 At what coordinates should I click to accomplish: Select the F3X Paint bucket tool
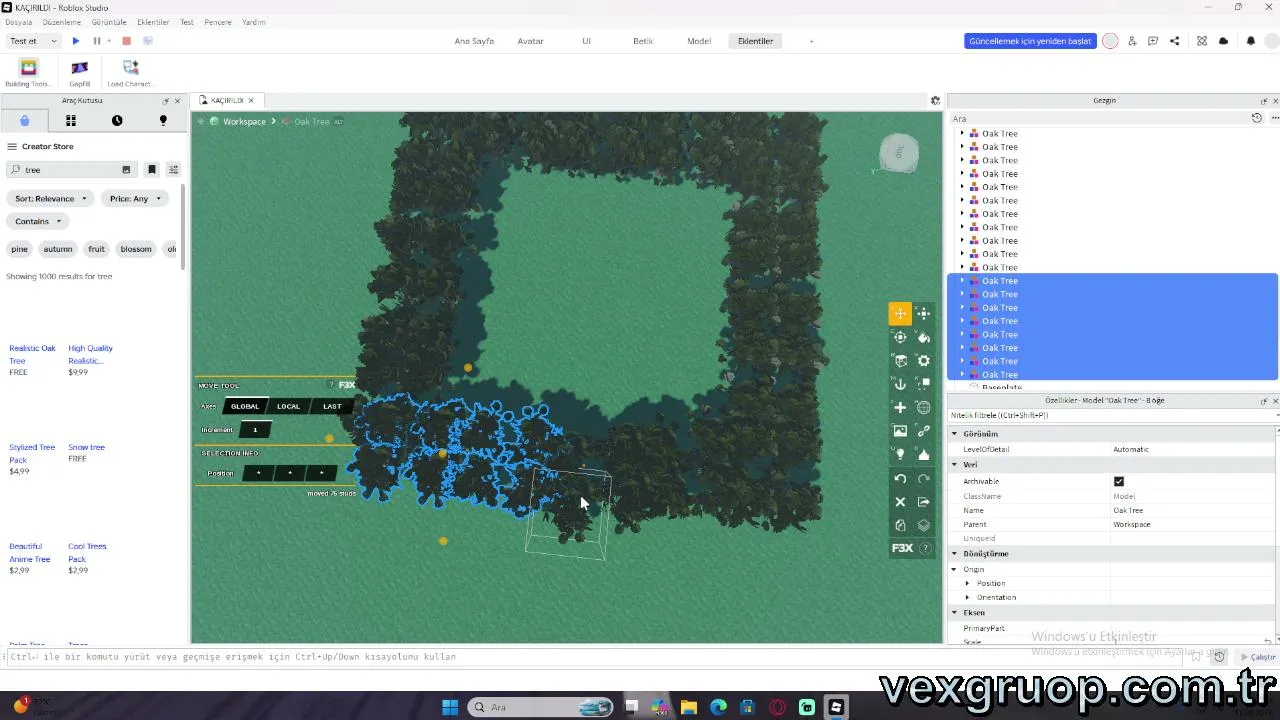pos(924,338)
